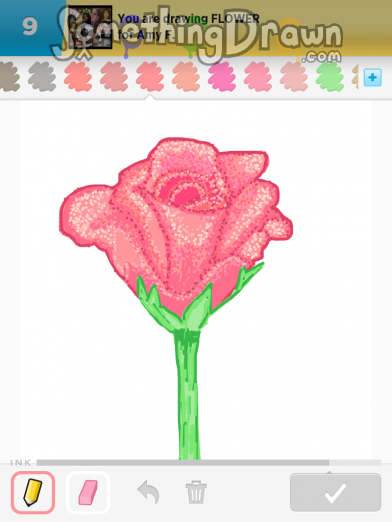Click the turn counter number 9
Image resolution: width=392 pixels, height=522 pixels.
(30, 27)
